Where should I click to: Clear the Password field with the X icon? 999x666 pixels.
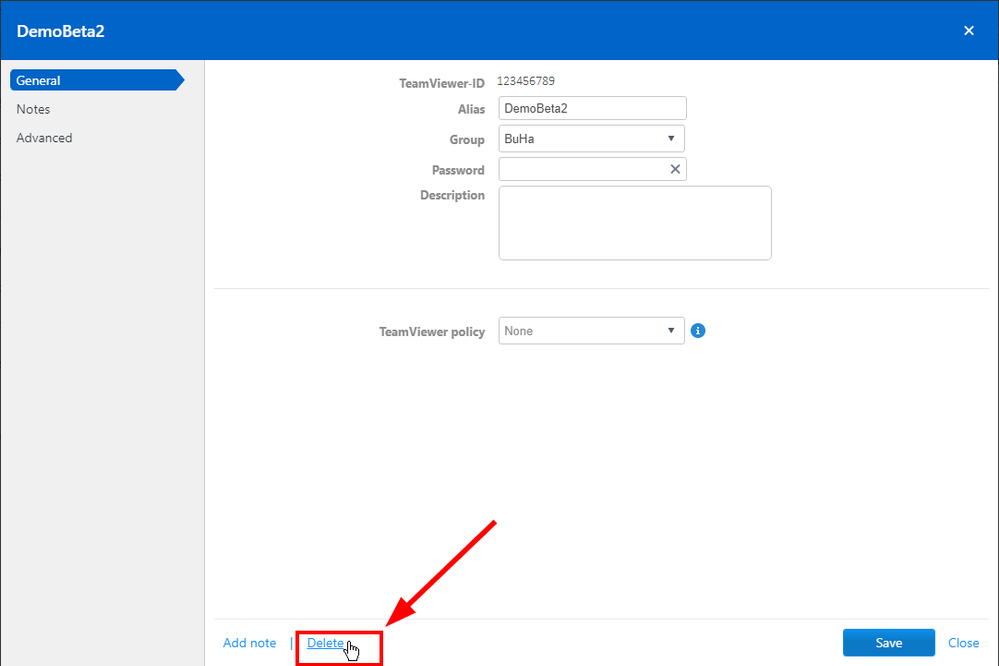(675, 169)
